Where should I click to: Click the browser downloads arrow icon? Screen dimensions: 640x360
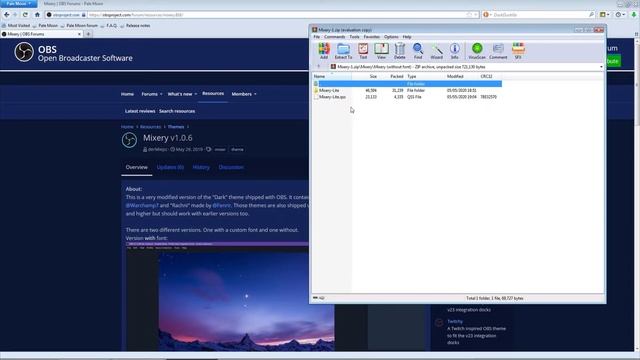[634, 15]
